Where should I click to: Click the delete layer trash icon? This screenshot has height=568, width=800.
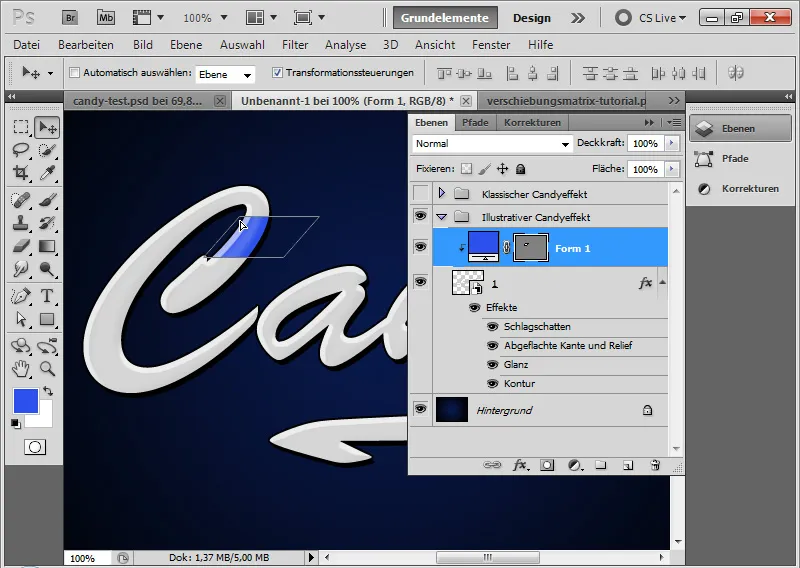click(x=655, y=465)
